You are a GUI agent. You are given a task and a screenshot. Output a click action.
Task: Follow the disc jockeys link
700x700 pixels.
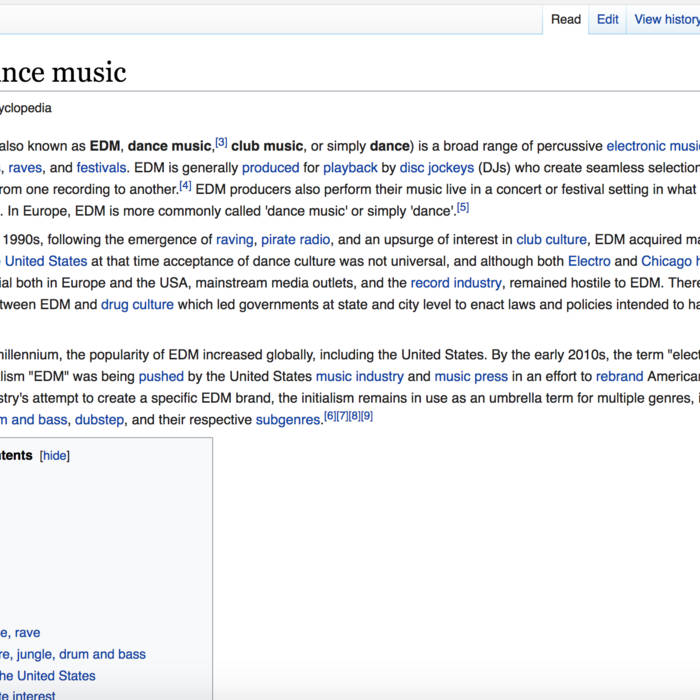tap(437, 168)
